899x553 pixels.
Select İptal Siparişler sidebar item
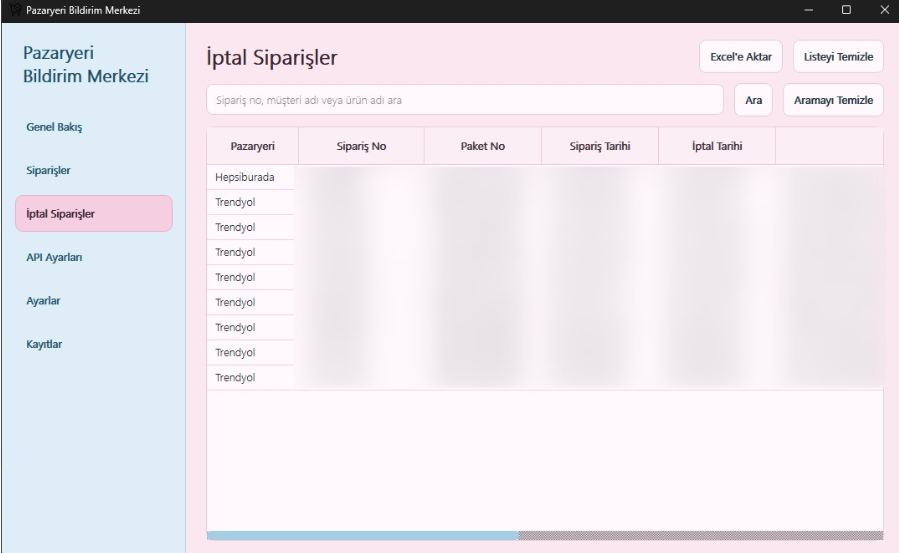93,214
